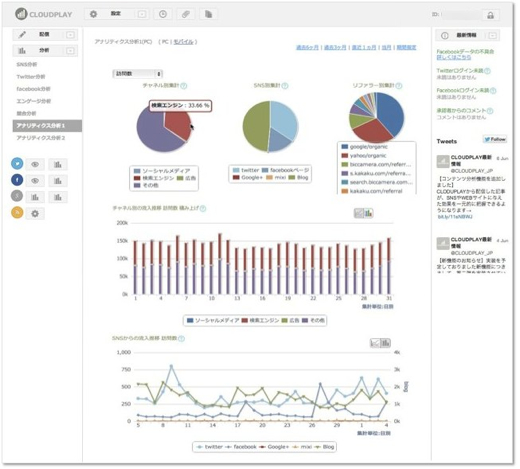Open help icon next to 承認者からのコメント

490,111
